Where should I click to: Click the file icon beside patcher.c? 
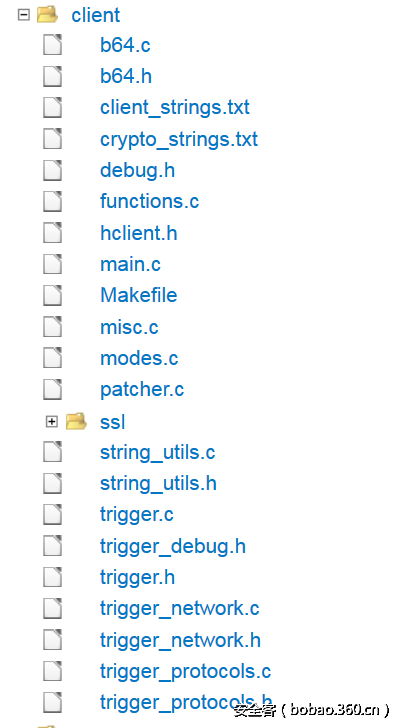click(52, 389)
